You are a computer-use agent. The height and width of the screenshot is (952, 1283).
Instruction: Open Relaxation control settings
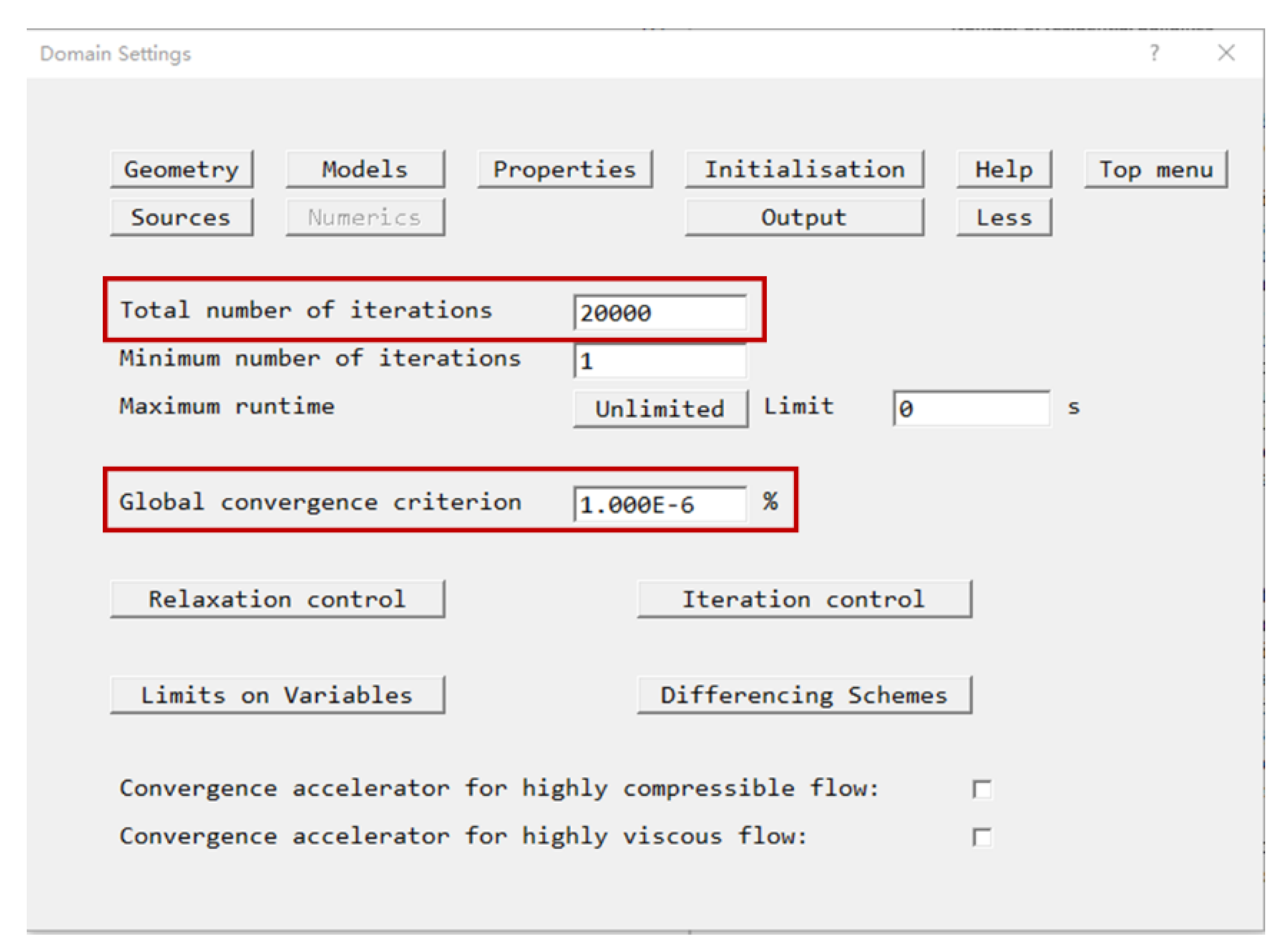tap(277, 599)
